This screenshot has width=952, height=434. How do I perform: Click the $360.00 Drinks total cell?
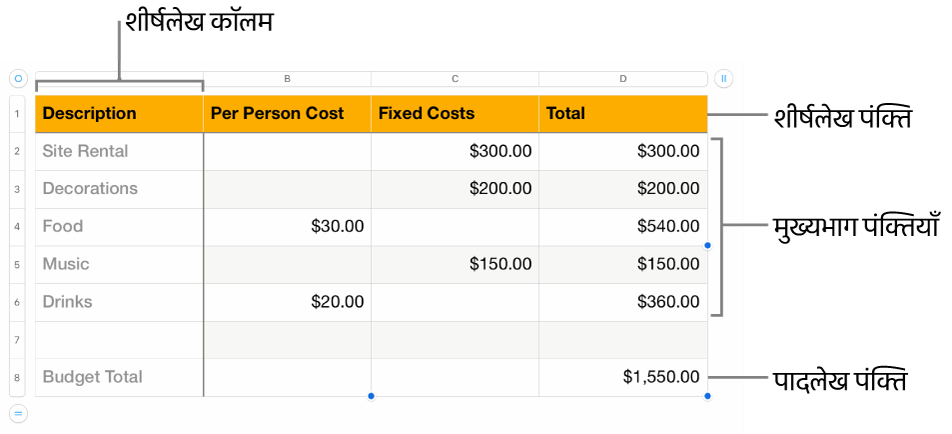(623, 302)
